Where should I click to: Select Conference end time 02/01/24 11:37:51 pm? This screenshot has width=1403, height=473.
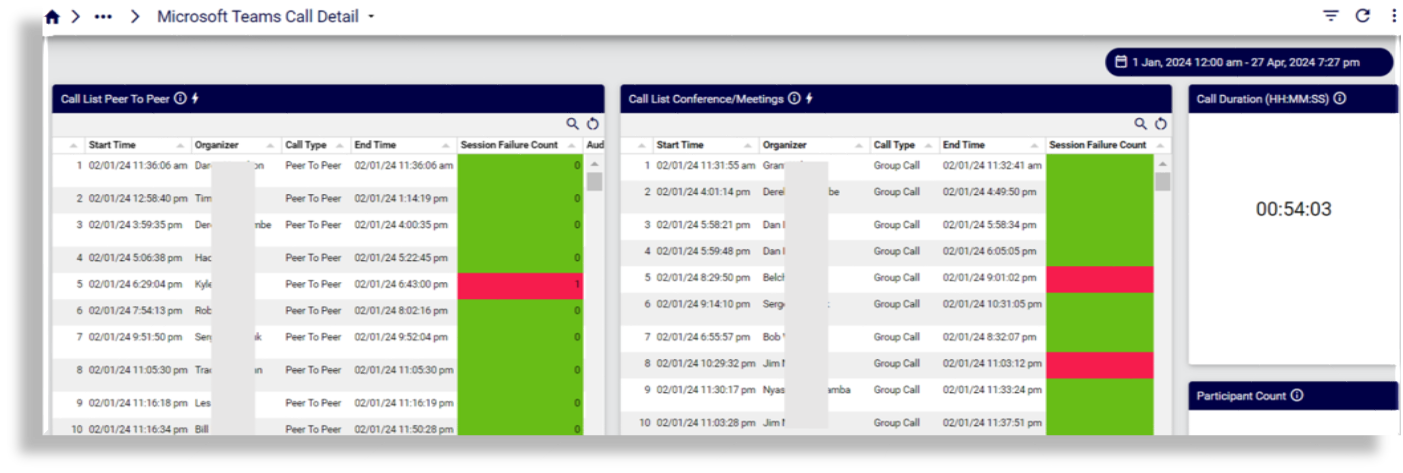[992, 423]
